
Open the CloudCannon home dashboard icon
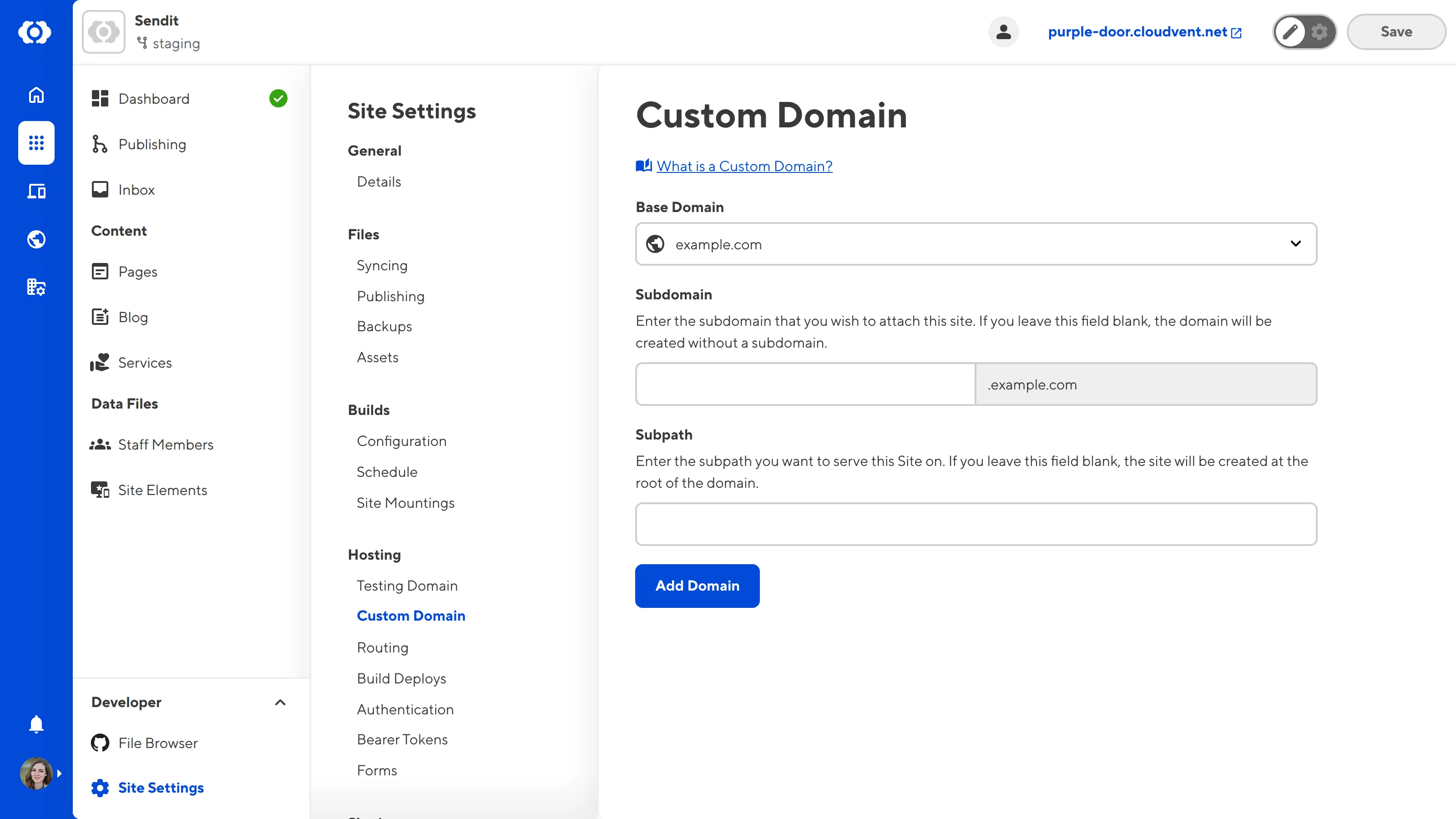point(35,95)
